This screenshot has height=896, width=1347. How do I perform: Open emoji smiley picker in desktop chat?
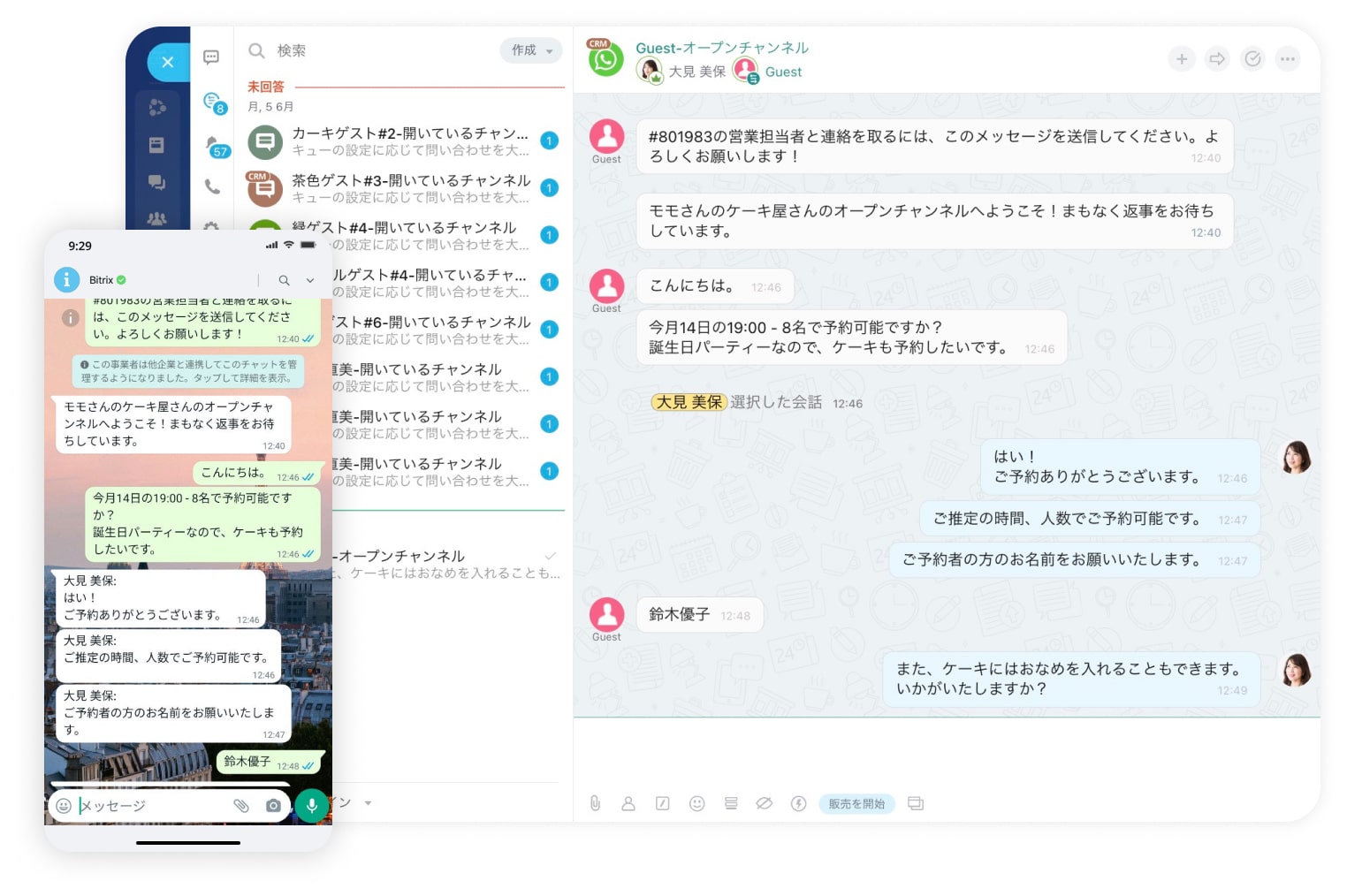click(697, 803)
